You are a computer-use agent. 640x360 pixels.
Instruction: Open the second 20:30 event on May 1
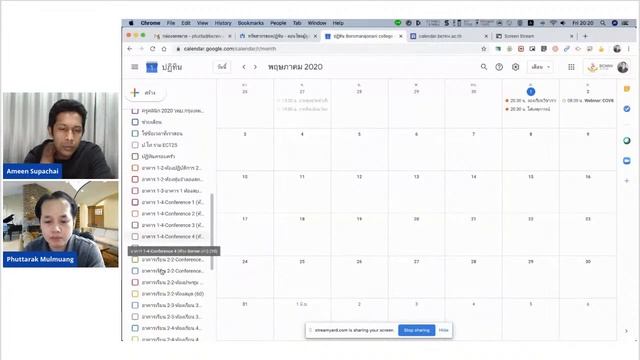pos(531,109)
